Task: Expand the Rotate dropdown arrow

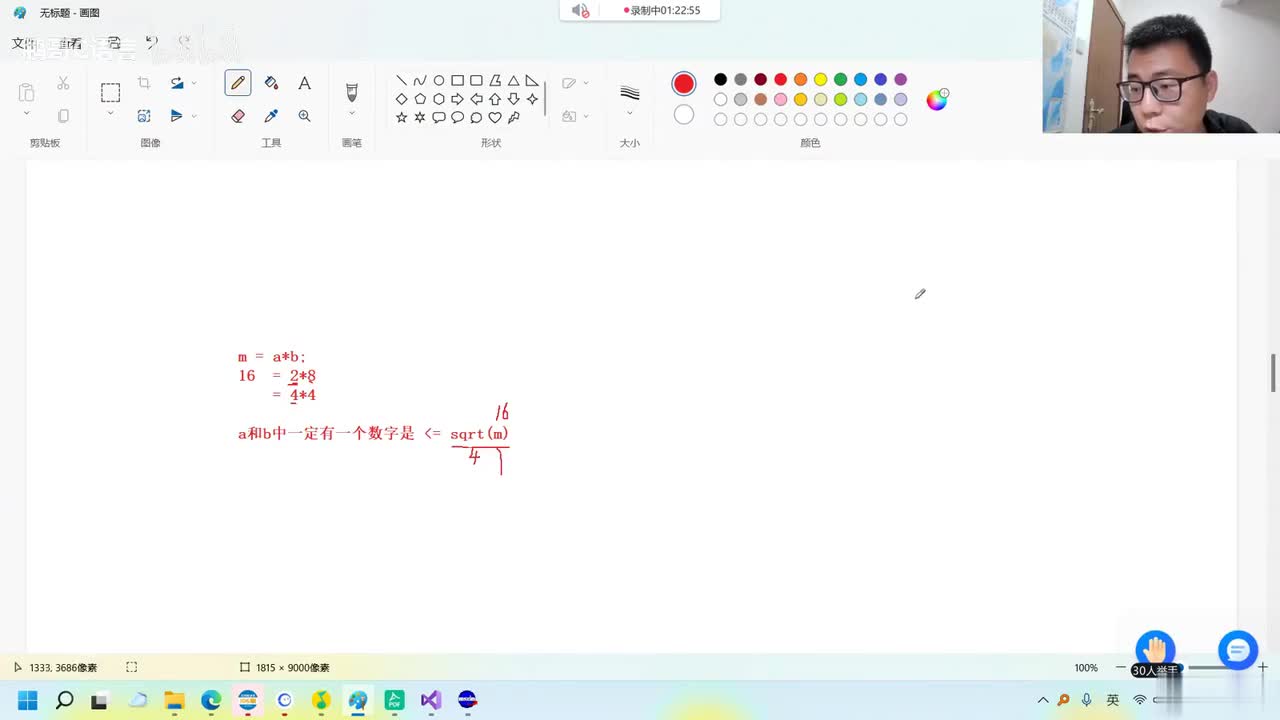Action: [x=194, y=83]
